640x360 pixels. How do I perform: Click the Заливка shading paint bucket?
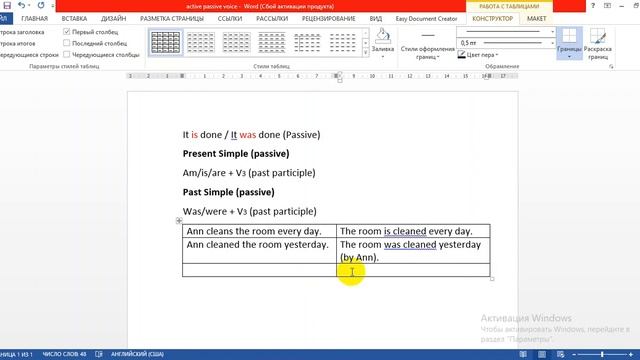382,36
